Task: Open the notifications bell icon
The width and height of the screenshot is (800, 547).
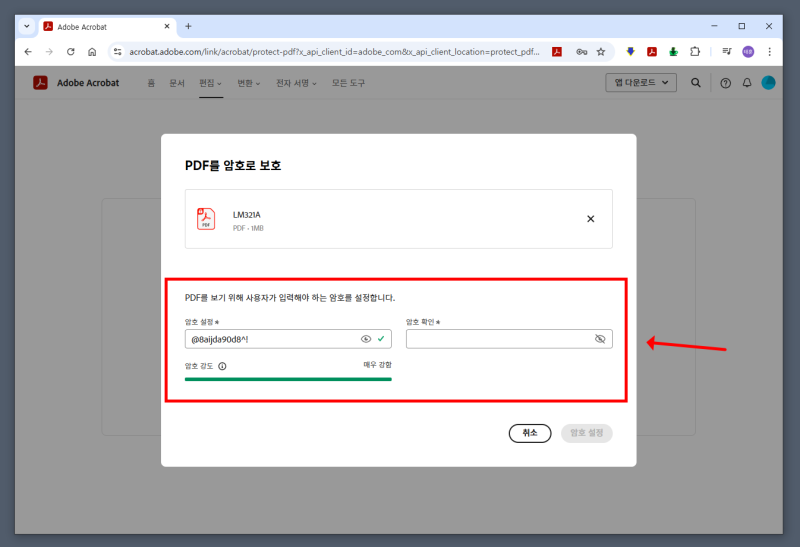Action: 747,83
